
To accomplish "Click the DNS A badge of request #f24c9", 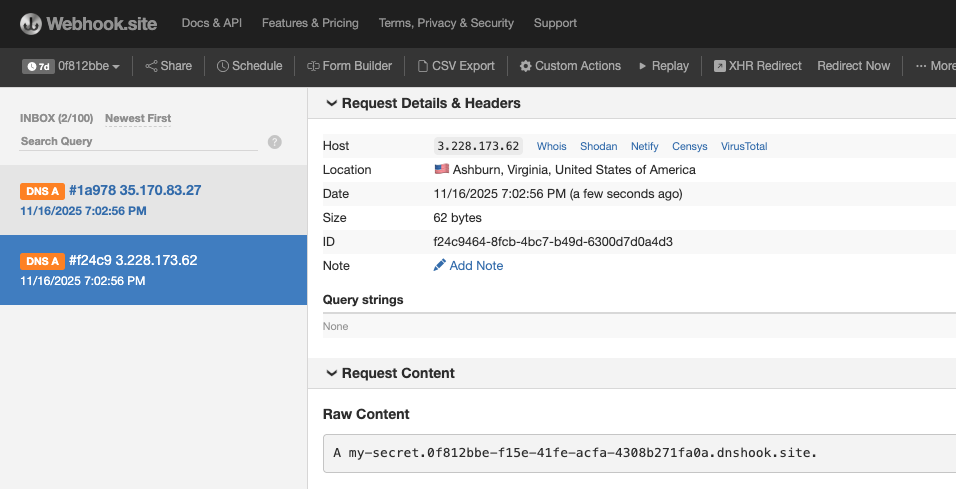I will 42,261.
